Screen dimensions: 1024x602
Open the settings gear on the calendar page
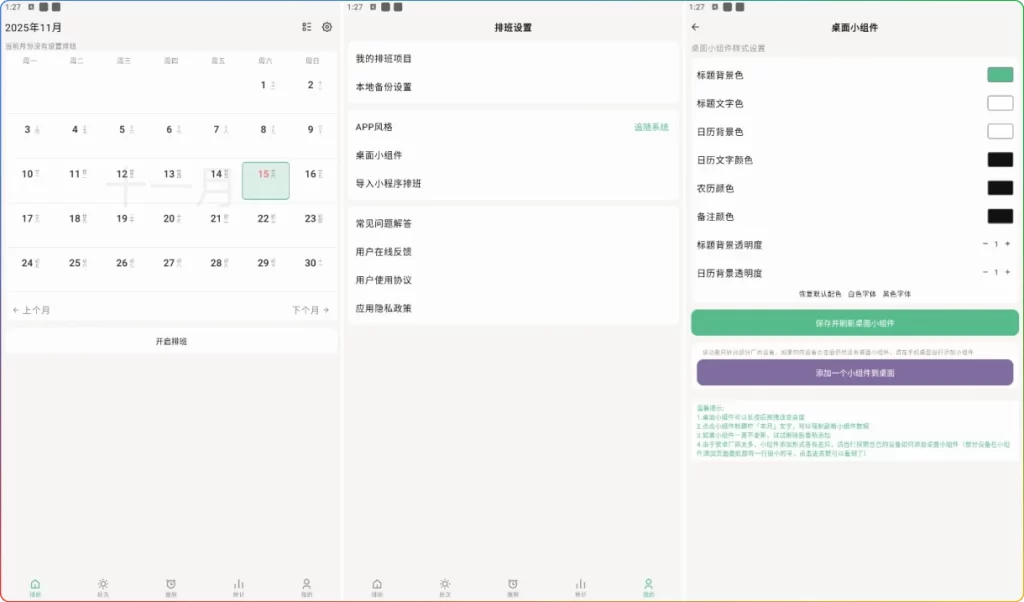(327, 27)
